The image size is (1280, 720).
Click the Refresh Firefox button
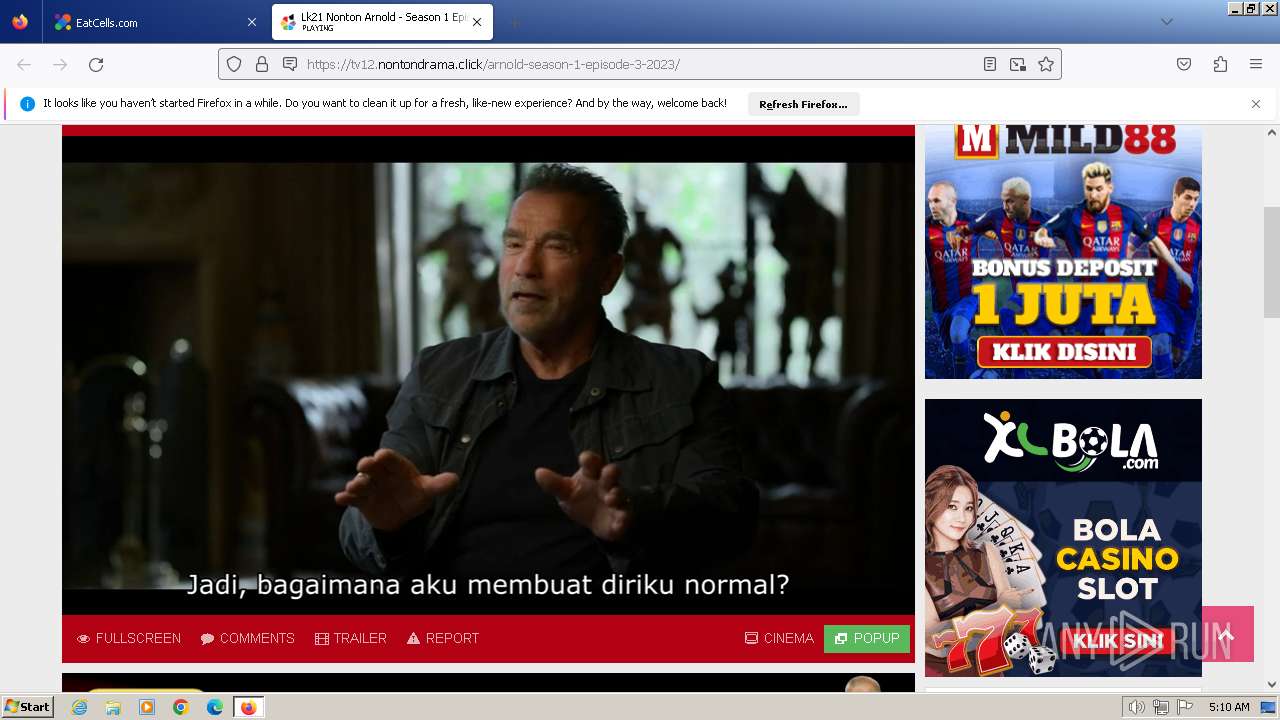(x=803, y=104)
